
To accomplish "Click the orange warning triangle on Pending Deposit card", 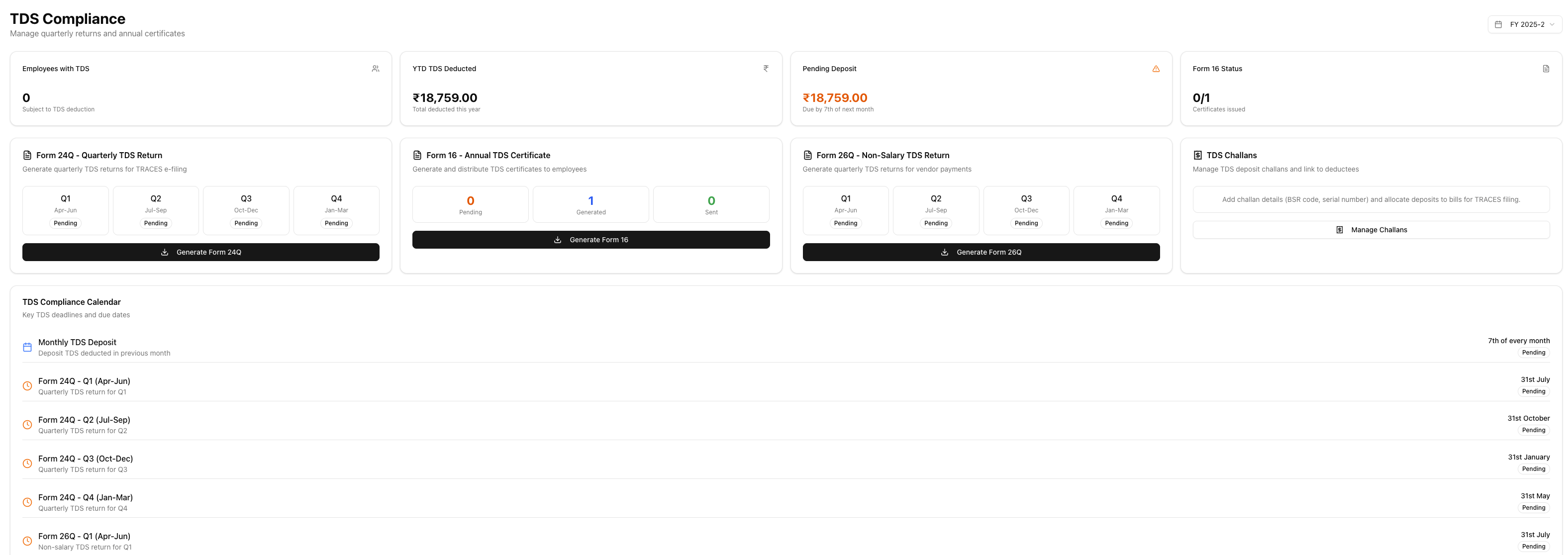I will (1156, 69).
